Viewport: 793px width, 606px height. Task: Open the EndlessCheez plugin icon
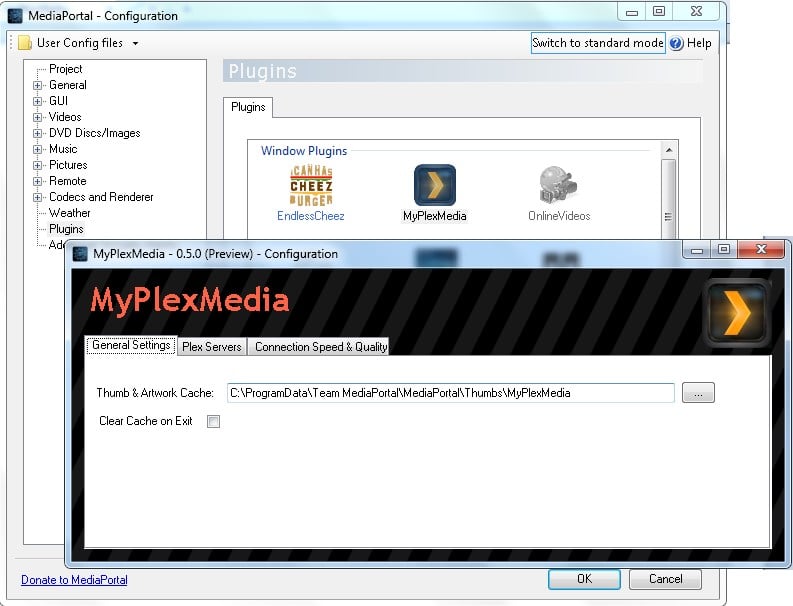[311, 186]
